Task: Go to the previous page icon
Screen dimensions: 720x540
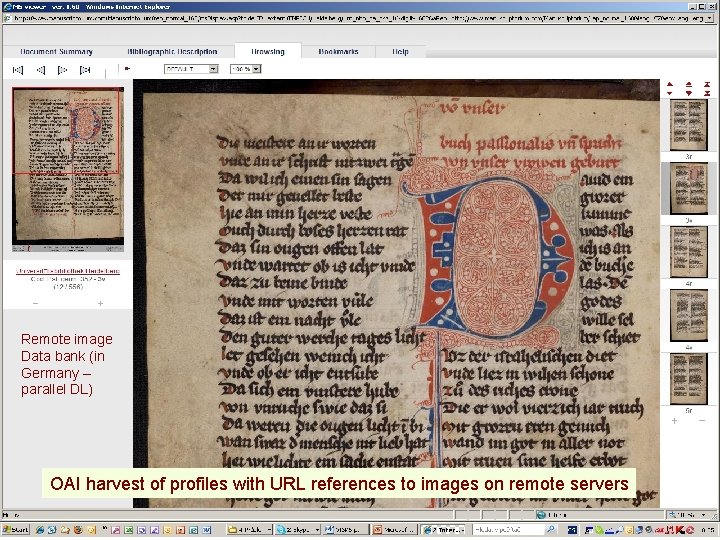Action: (x=41, y=70)
